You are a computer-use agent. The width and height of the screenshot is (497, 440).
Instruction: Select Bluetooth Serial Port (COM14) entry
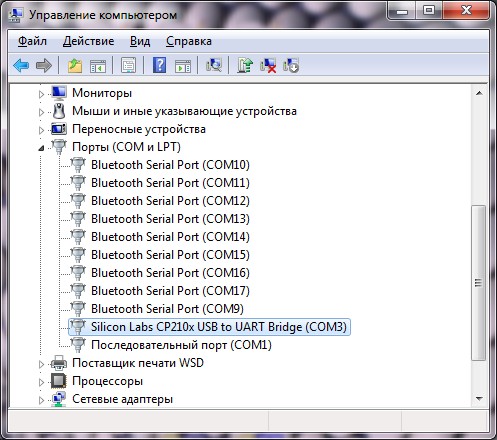coord(170,237)
